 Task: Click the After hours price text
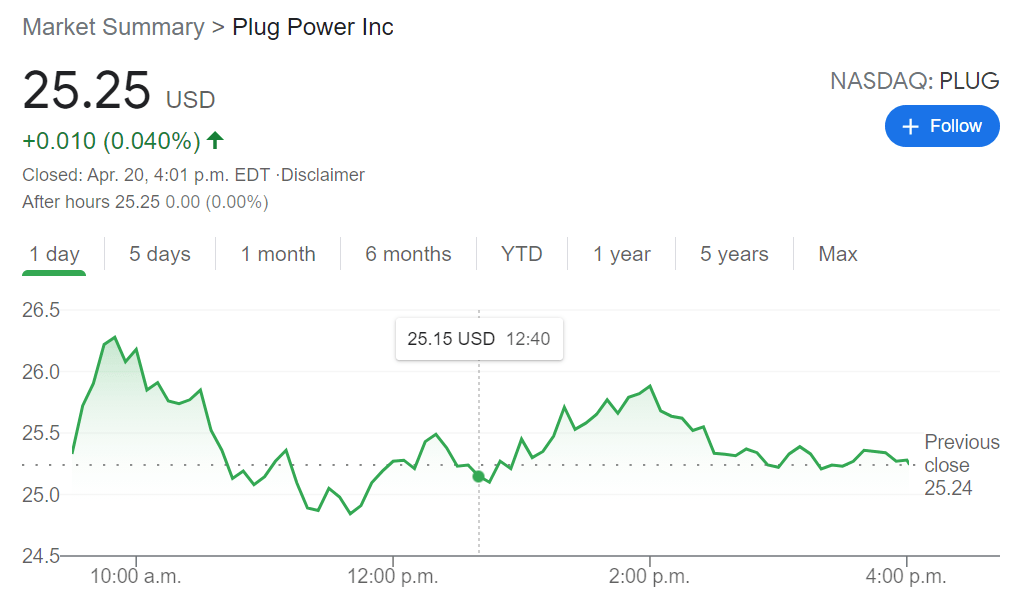145,202
